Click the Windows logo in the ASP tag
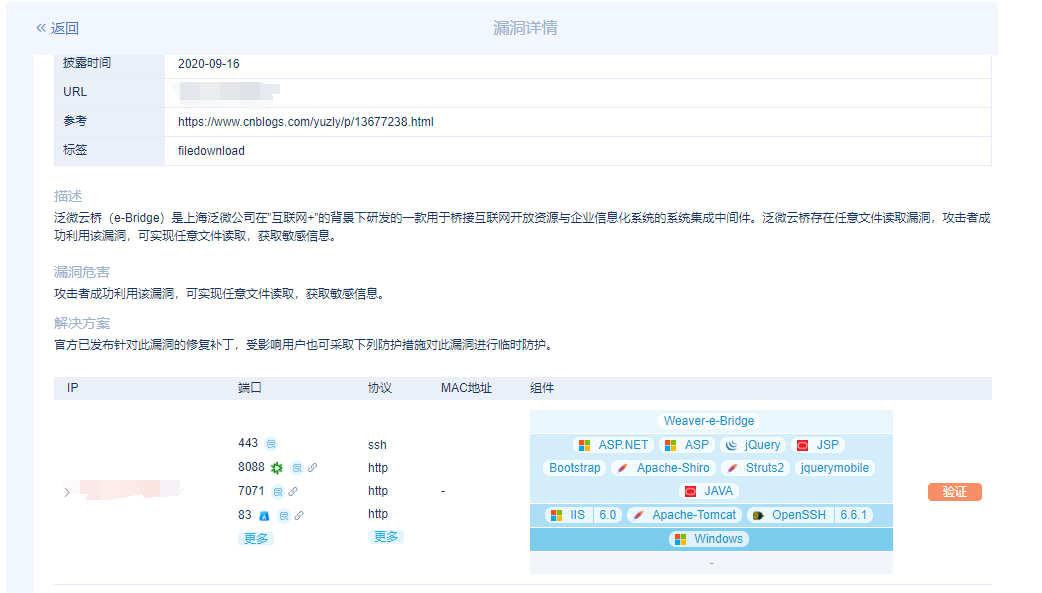This screenshot has height=593, width=1042. pyautogui.click(x=671, y=445)
